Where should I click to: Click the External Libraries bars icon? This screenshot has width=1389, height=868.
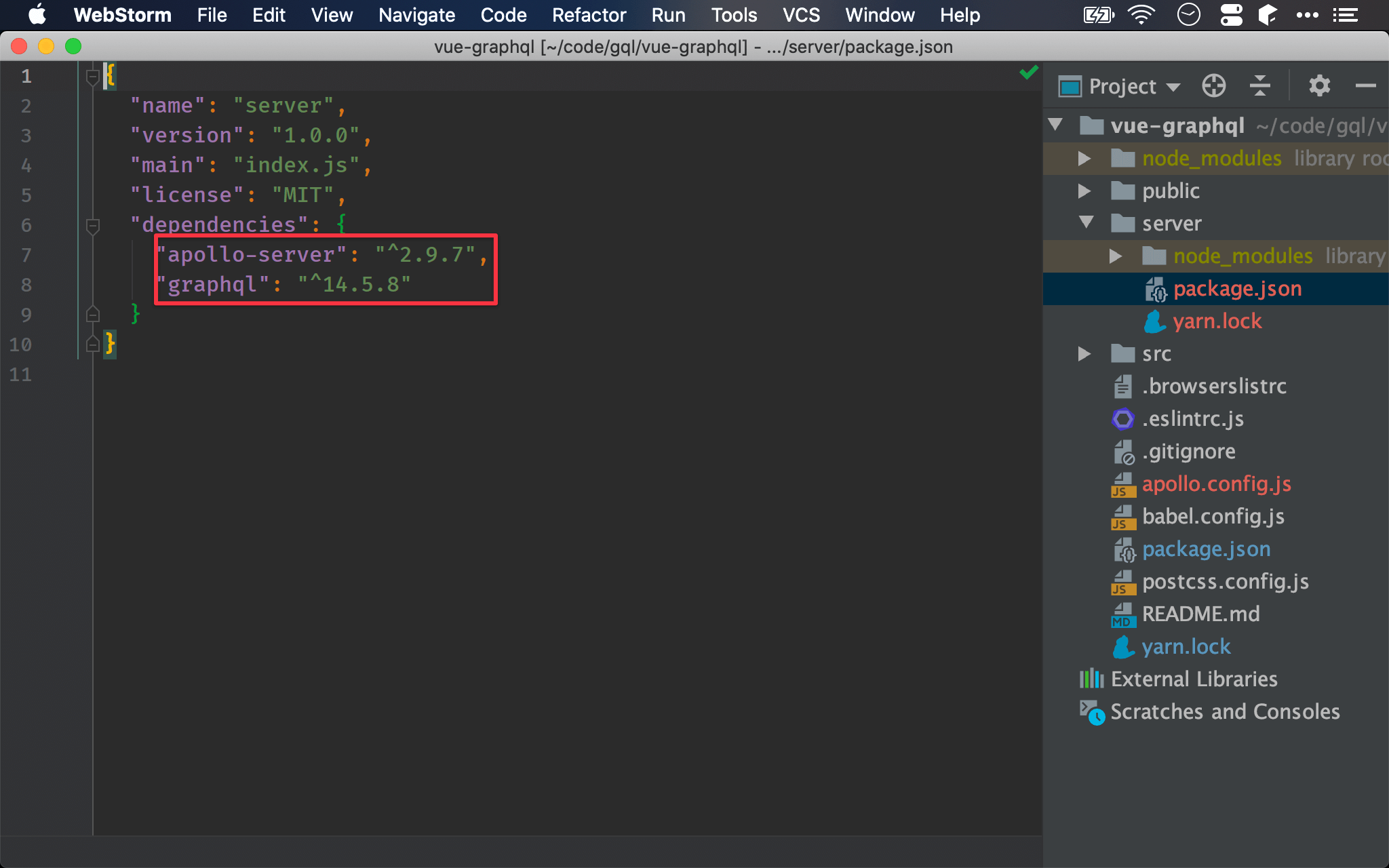pos(1091,679)
